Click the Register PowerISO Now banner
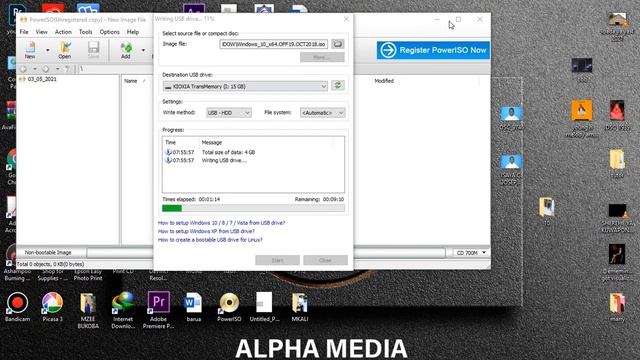 (x=433, y=50)
